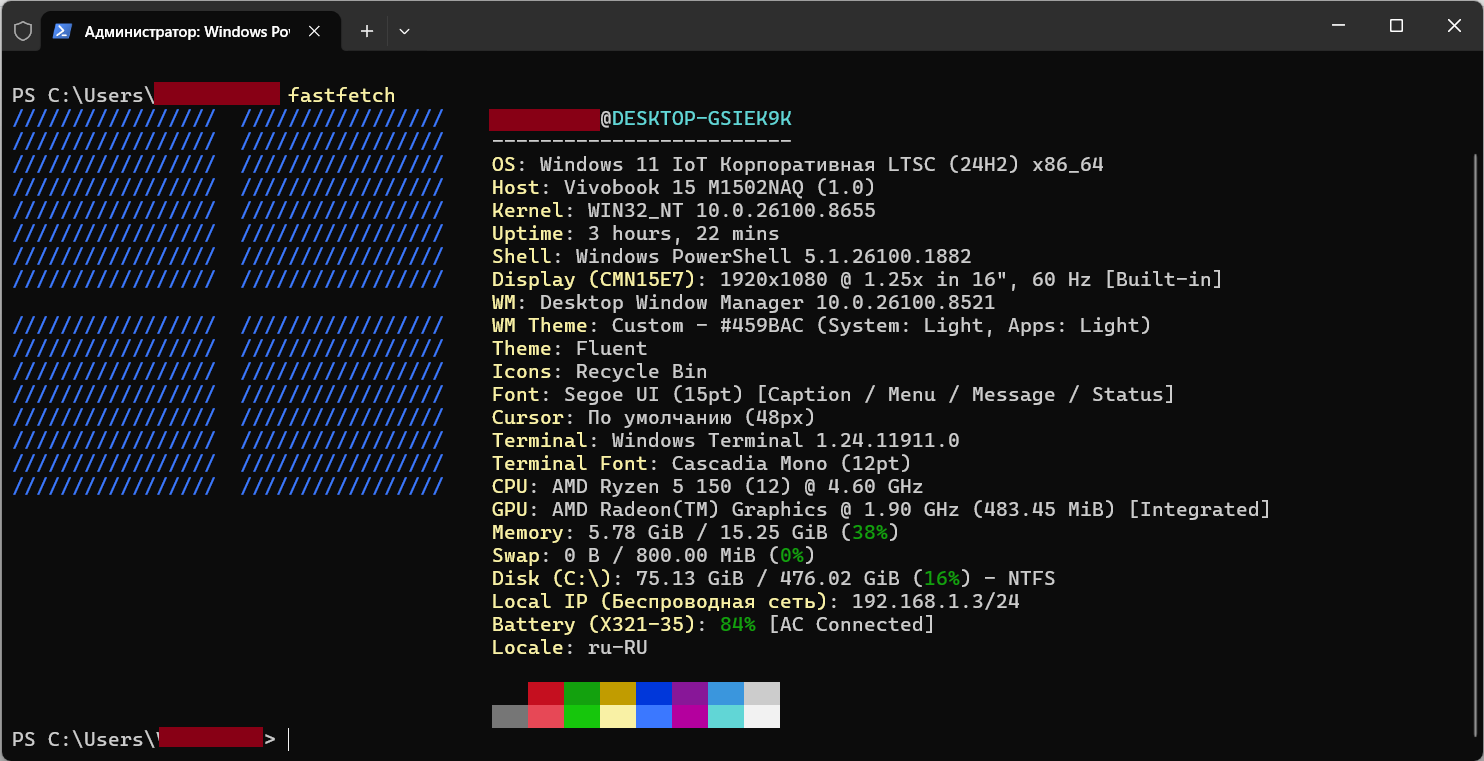
Task: Click the Font value 'Segoe UI (15pt)'
Action: pyautogui.click(x=654, y=394)
